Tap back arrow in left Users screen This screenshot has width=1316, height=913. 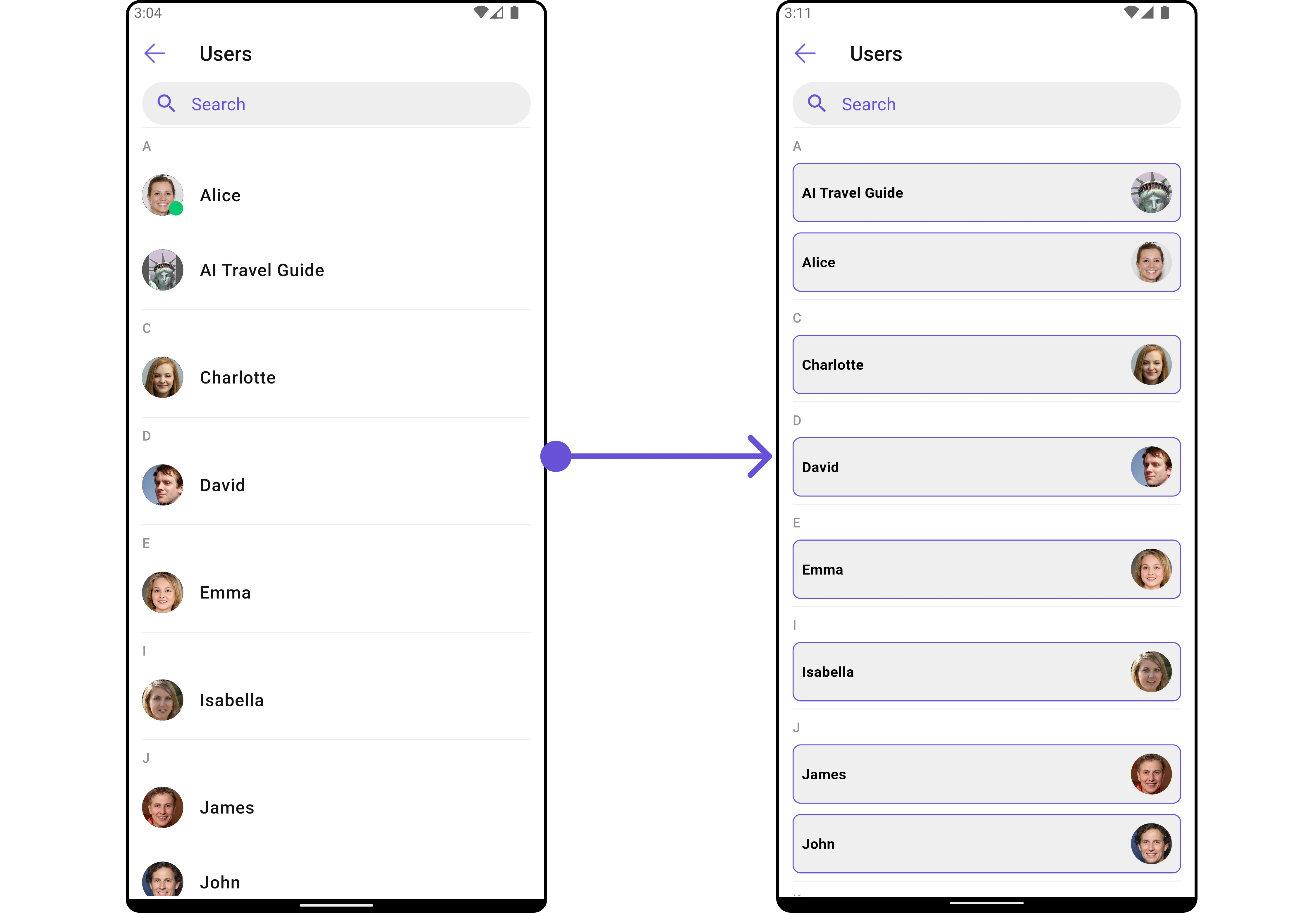point(154,54)
